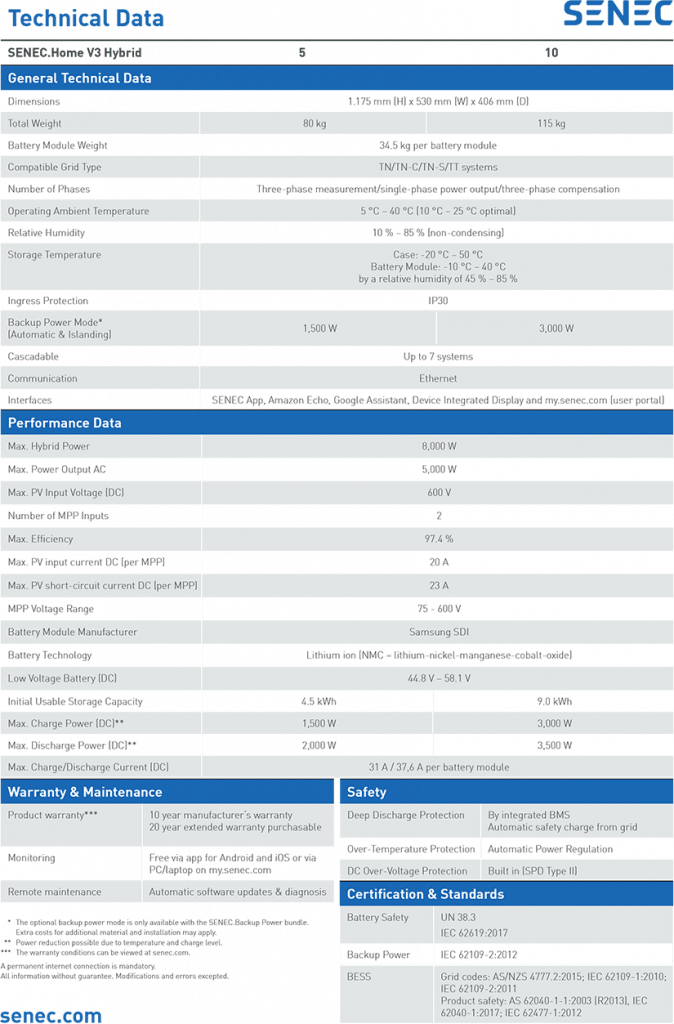Click the 'Deep Discharge Protection' label
This screenshot has height=1024, width=674.
pos(406,815)
